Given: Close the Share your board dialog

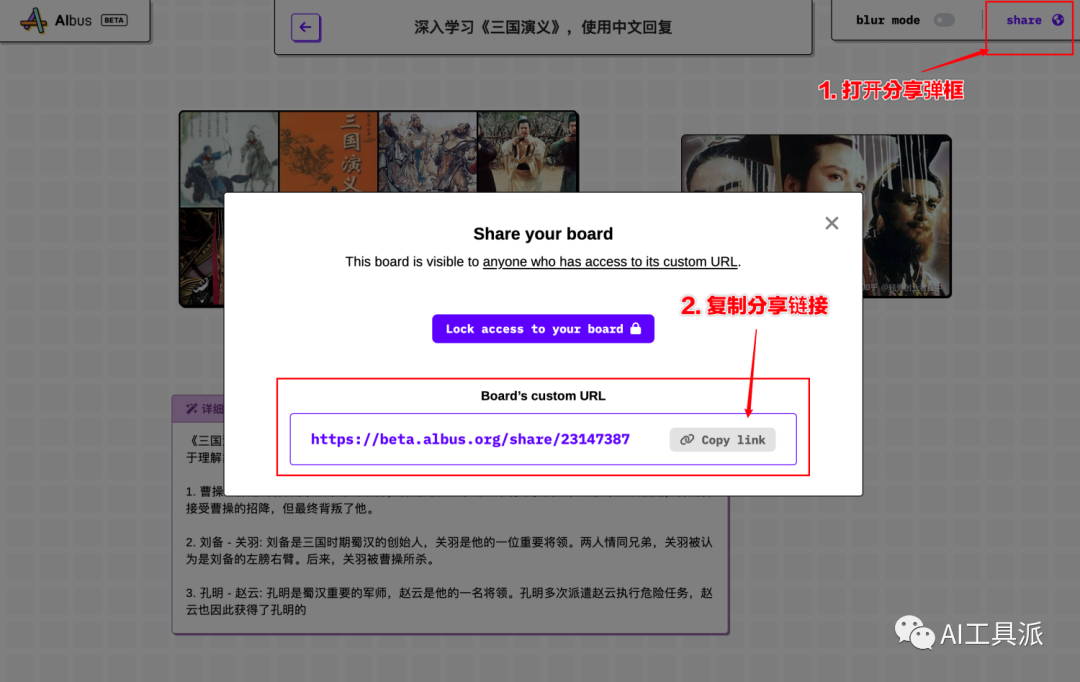Looking at the screenshot, I should (x=832, y=223).
